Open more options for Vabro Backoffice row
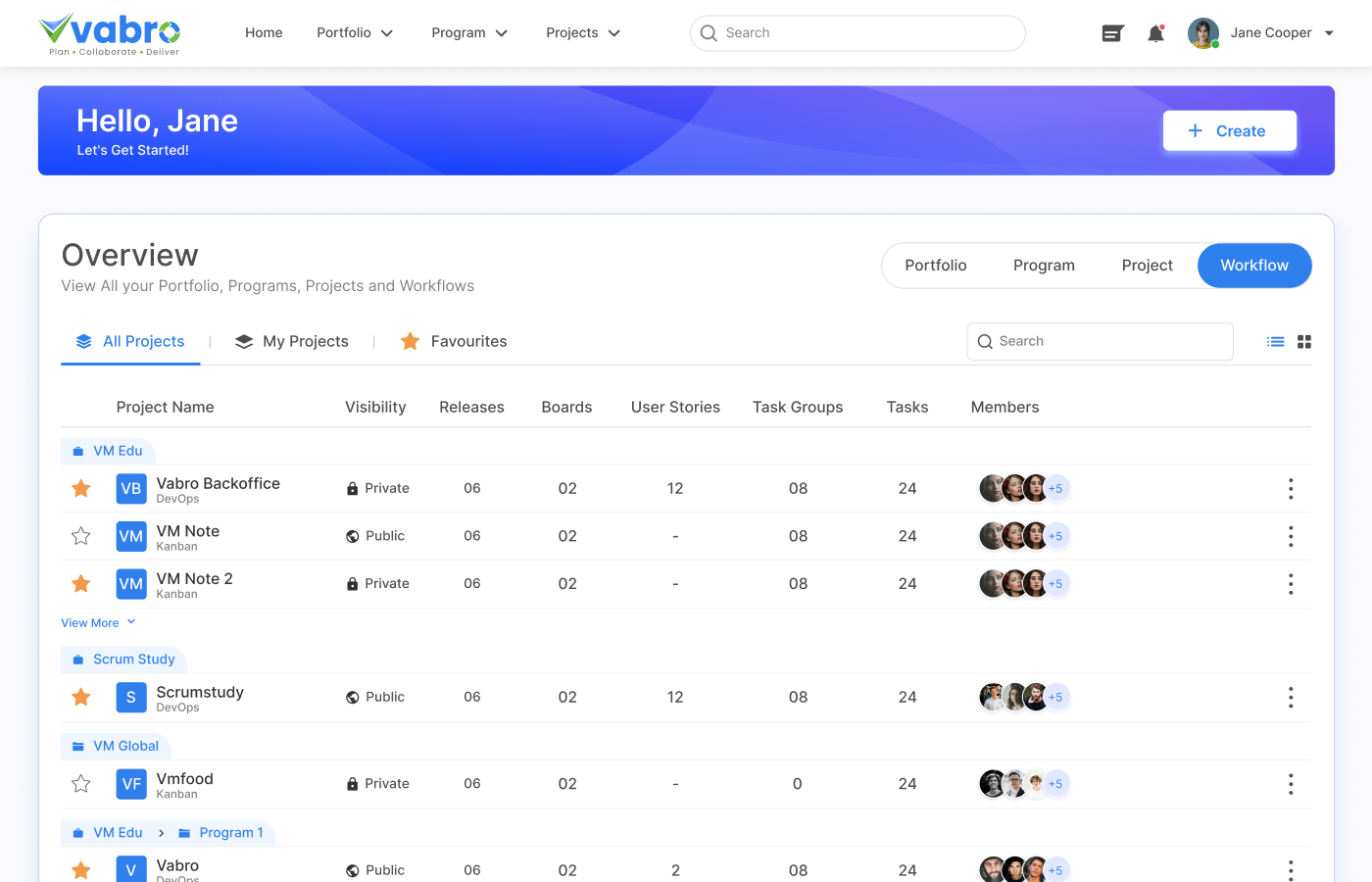Viewport: 1372px width, 882px height. 1291,488
